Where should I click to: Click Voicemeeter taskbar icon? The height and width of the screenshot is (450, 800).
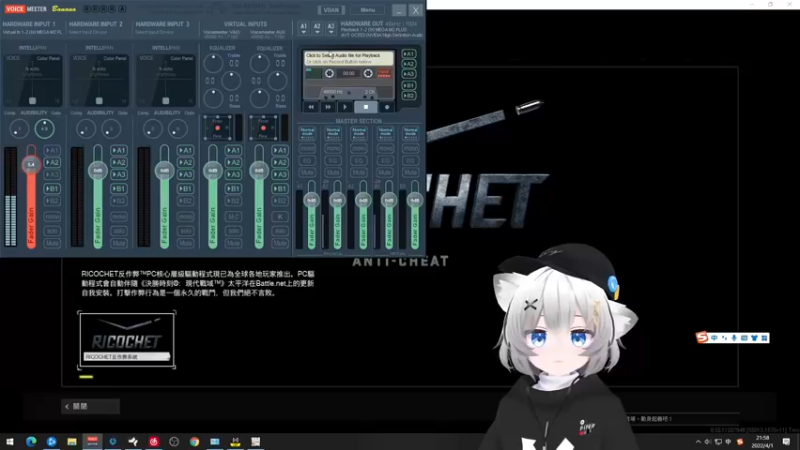(x=92, y=441)
